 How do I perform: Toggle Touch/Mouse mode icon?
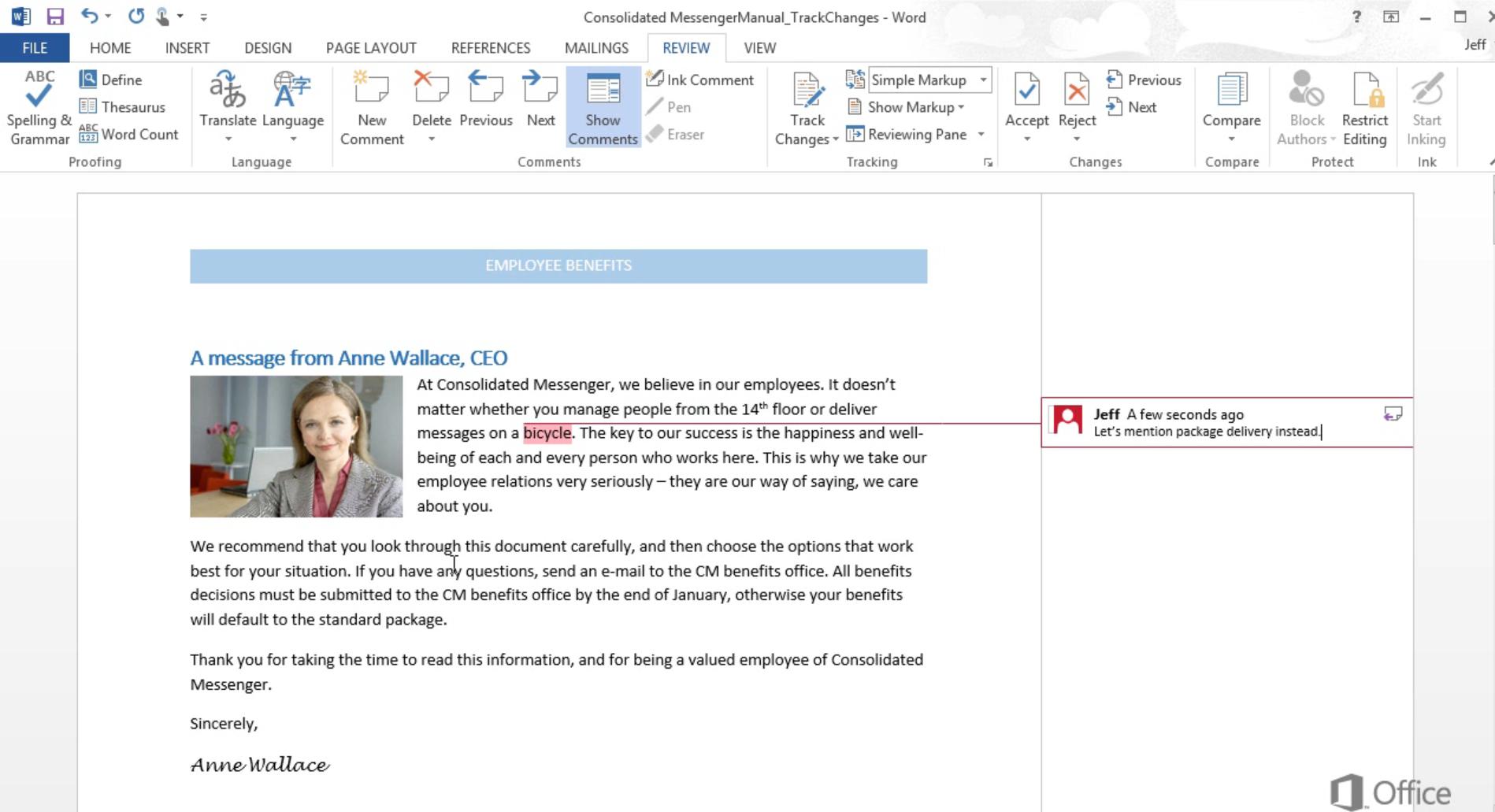point(163,17)
